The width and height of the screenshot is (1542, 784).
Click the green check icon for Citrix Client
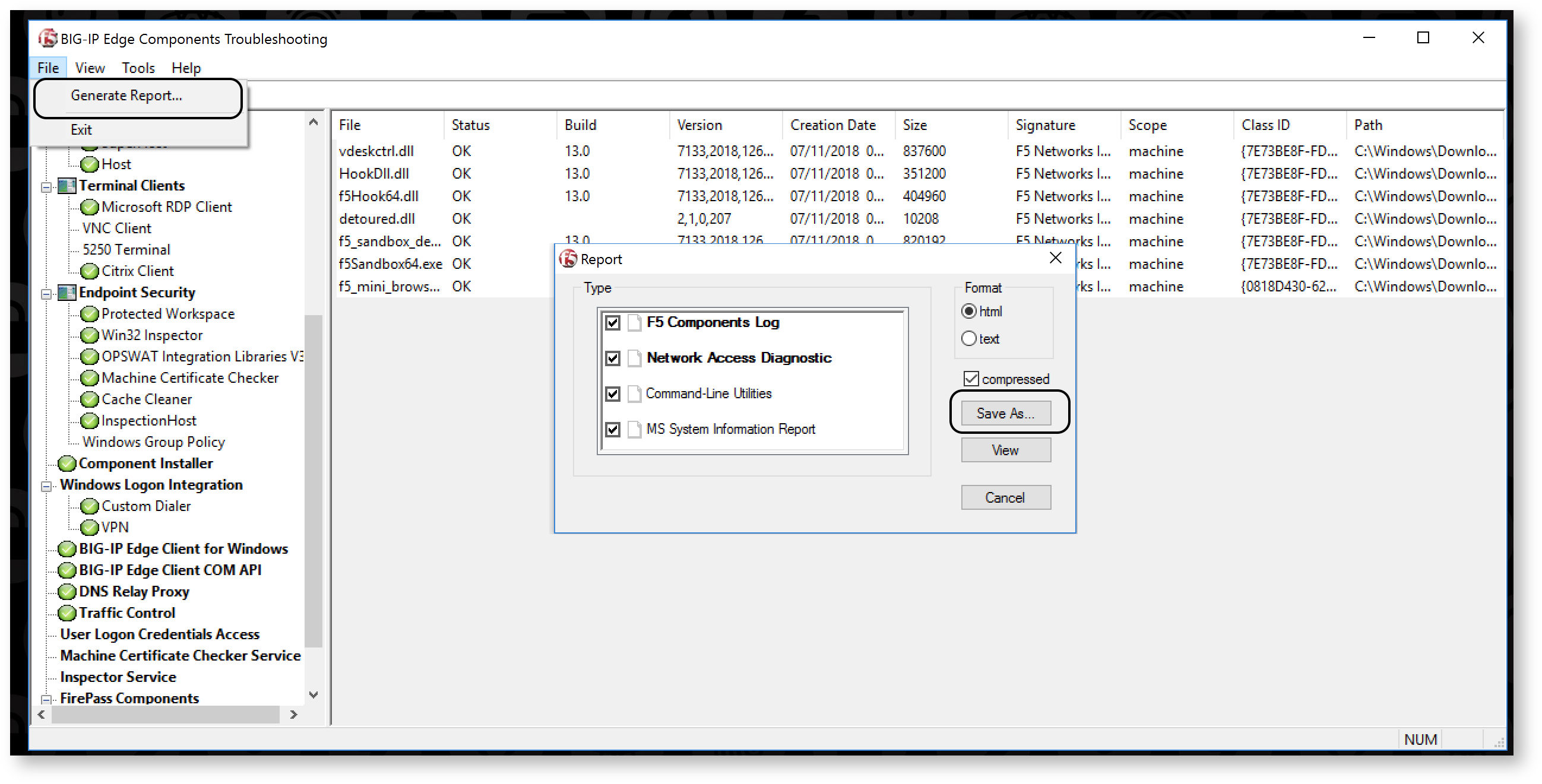[89, 271]
